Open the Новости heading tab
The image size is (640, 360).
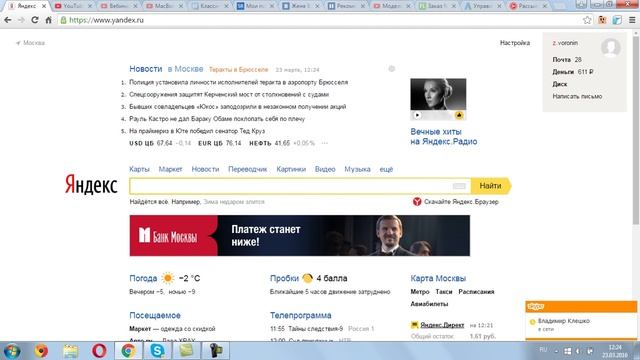(146, 69)
